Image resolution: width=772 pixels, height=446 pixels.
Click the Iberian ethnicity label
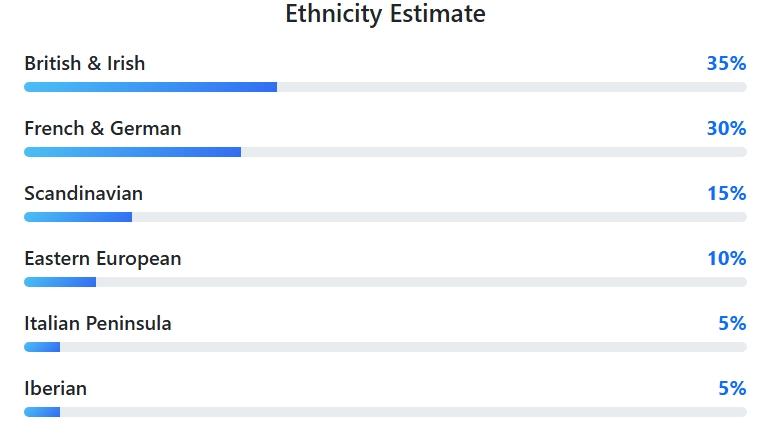pos(56,388)
